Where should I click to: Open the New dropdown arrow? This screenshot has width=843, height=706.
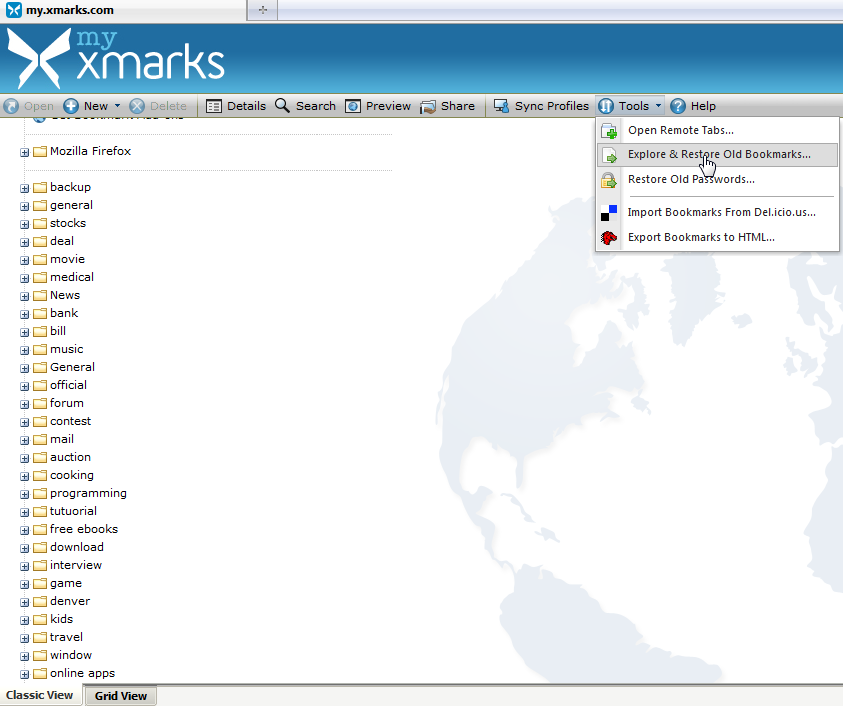[117, 106]
